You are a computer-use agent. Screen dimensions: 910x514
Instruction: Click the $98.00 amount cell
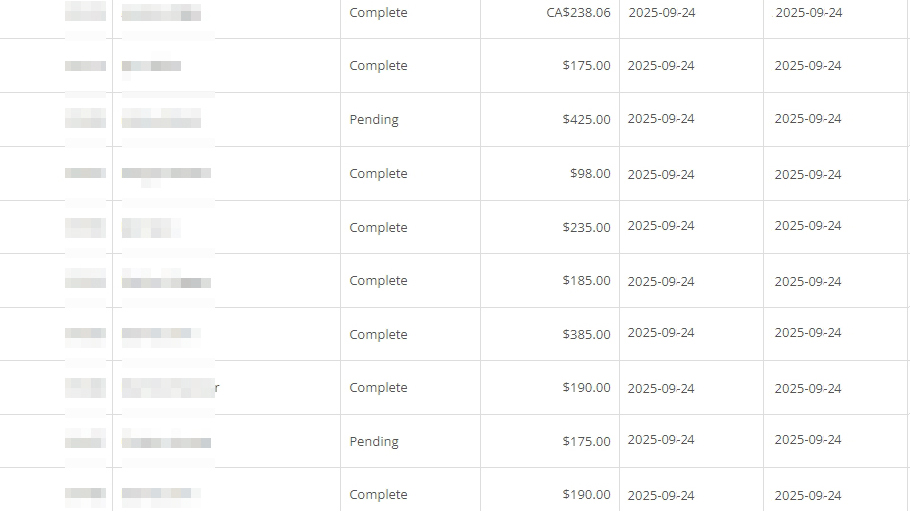590,174
